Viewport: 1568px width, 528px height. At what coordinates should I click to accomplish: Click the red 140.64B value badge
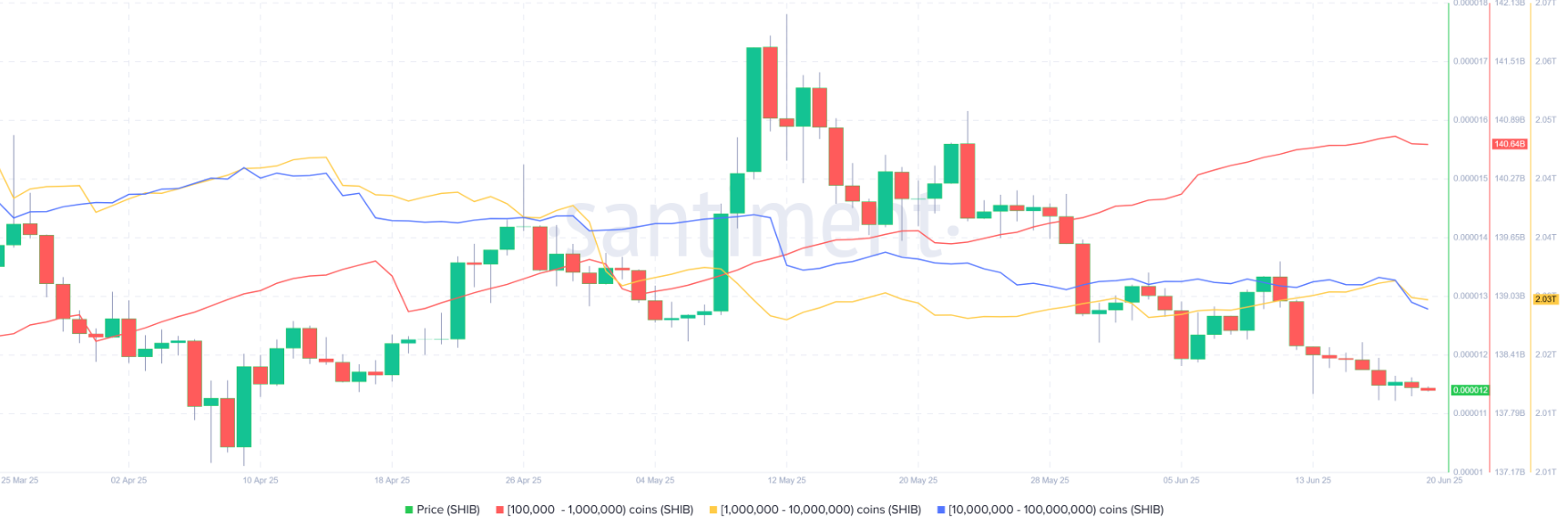(1510, 144)
